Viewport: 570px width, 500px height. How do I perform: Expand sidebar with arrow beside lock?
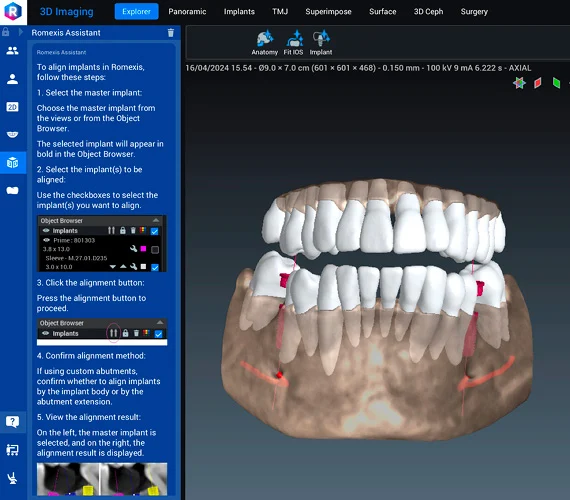(21, 32)
